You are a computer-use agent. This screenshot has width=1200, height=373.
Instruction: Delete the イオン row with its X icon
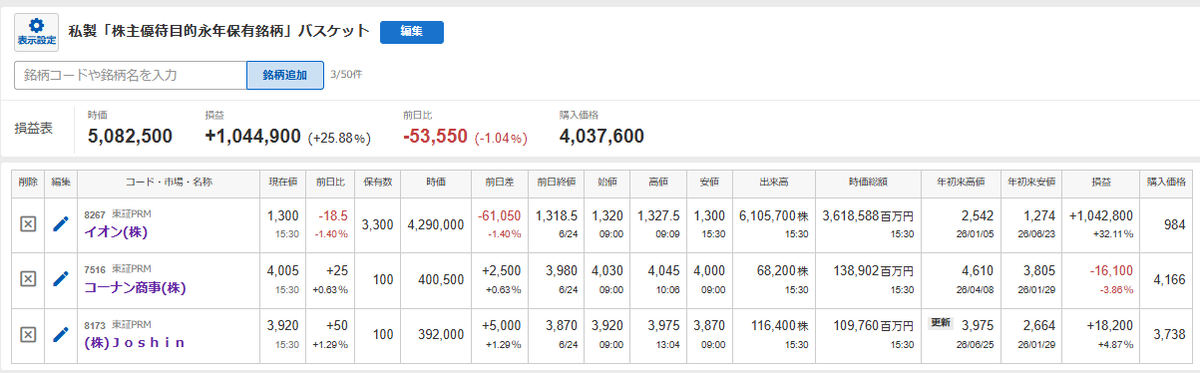click(28, 224)
